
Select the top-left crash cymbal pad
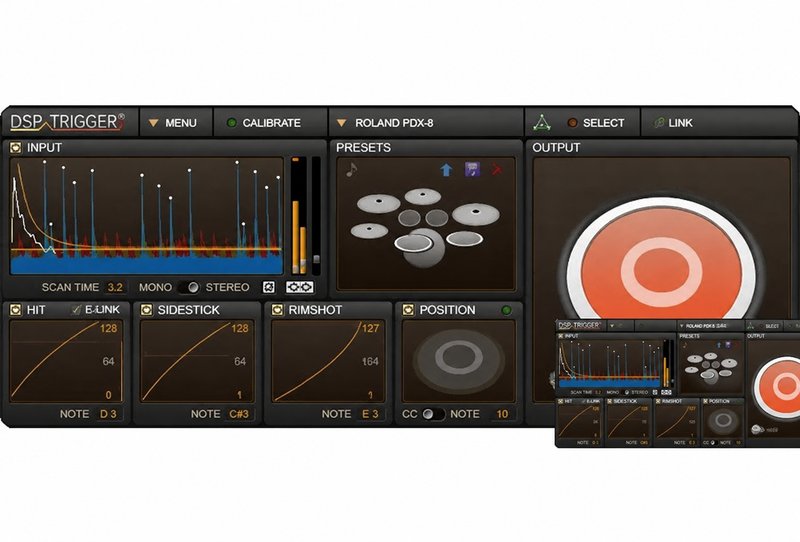(x=379, y=204)
